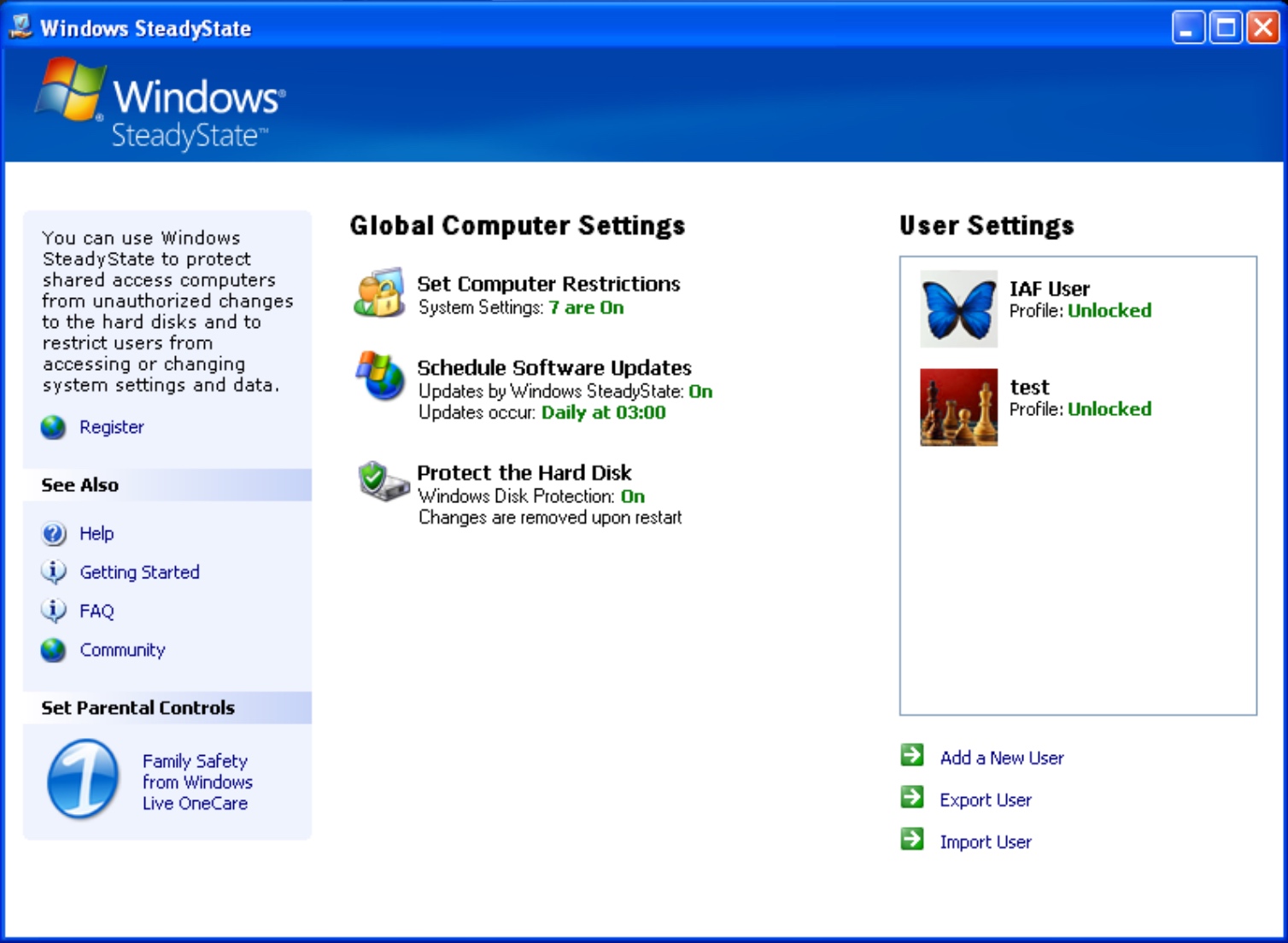Screen dimensions: 1288x943
Task: Open the test user profile settings
Action: pos(1029,387)
